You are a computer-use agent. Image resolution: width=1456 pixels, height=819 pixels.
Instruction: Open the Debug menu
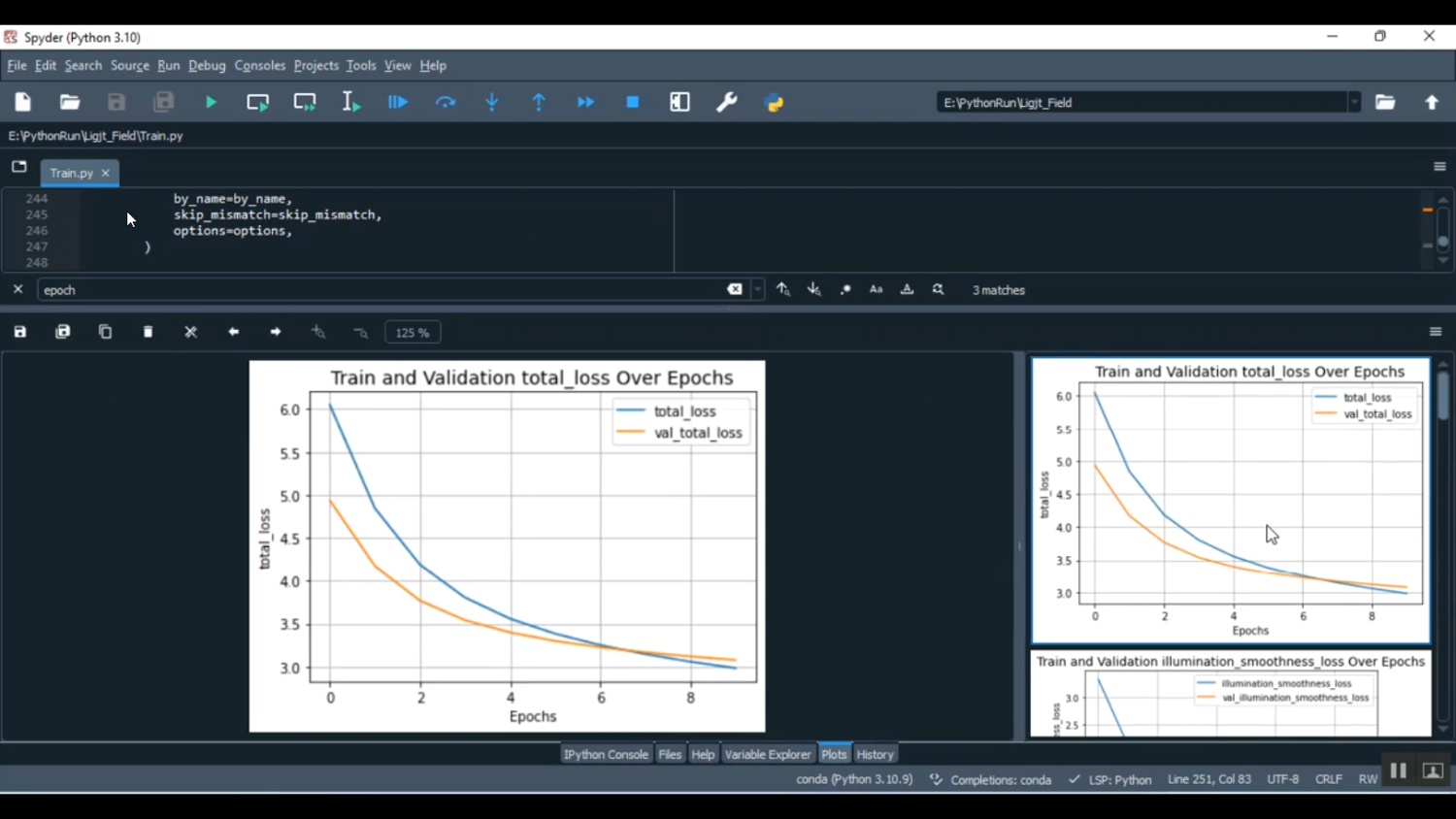pos(207,66)
